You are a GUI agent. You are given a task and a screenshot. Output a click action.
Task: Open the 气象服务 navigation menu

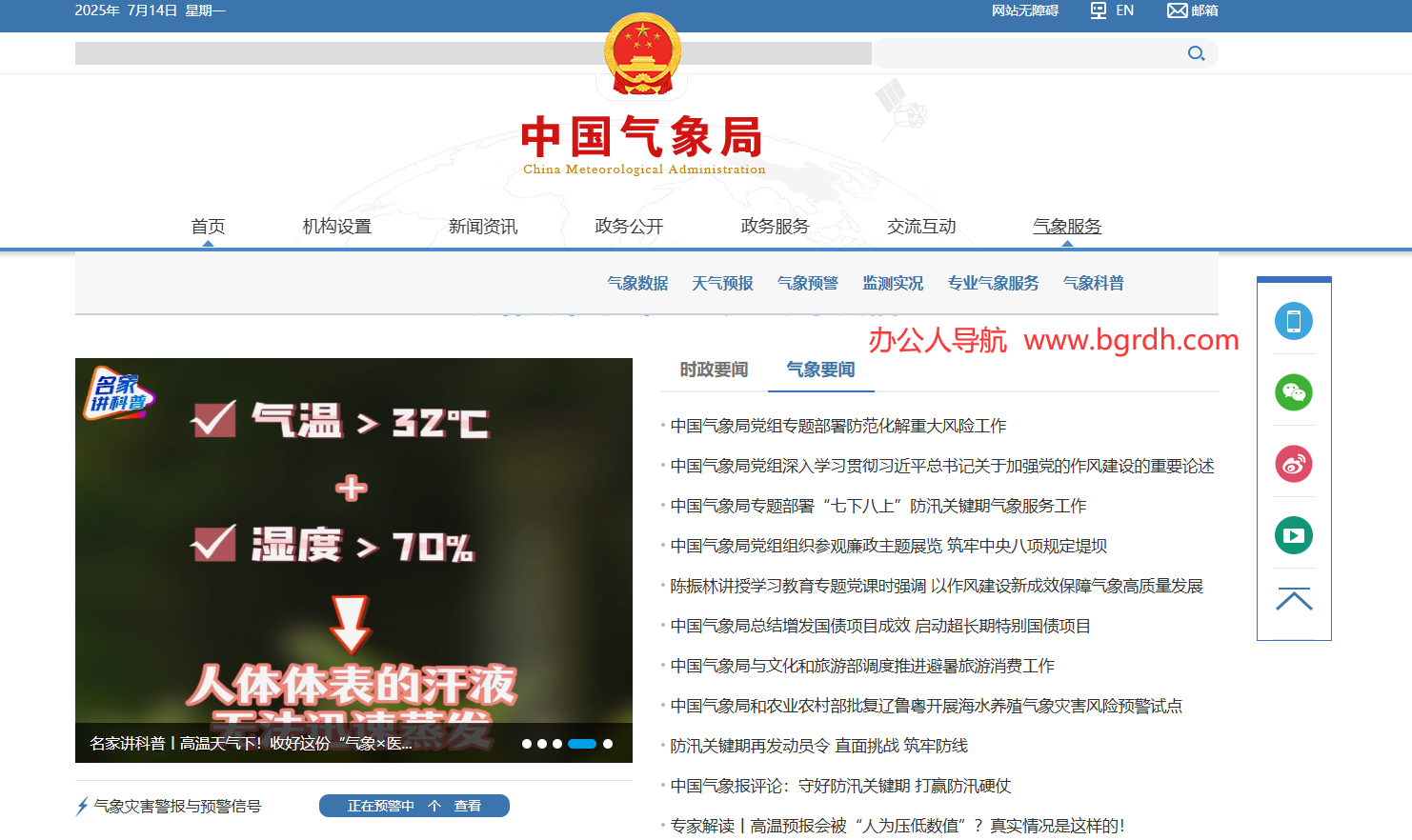1067,227
